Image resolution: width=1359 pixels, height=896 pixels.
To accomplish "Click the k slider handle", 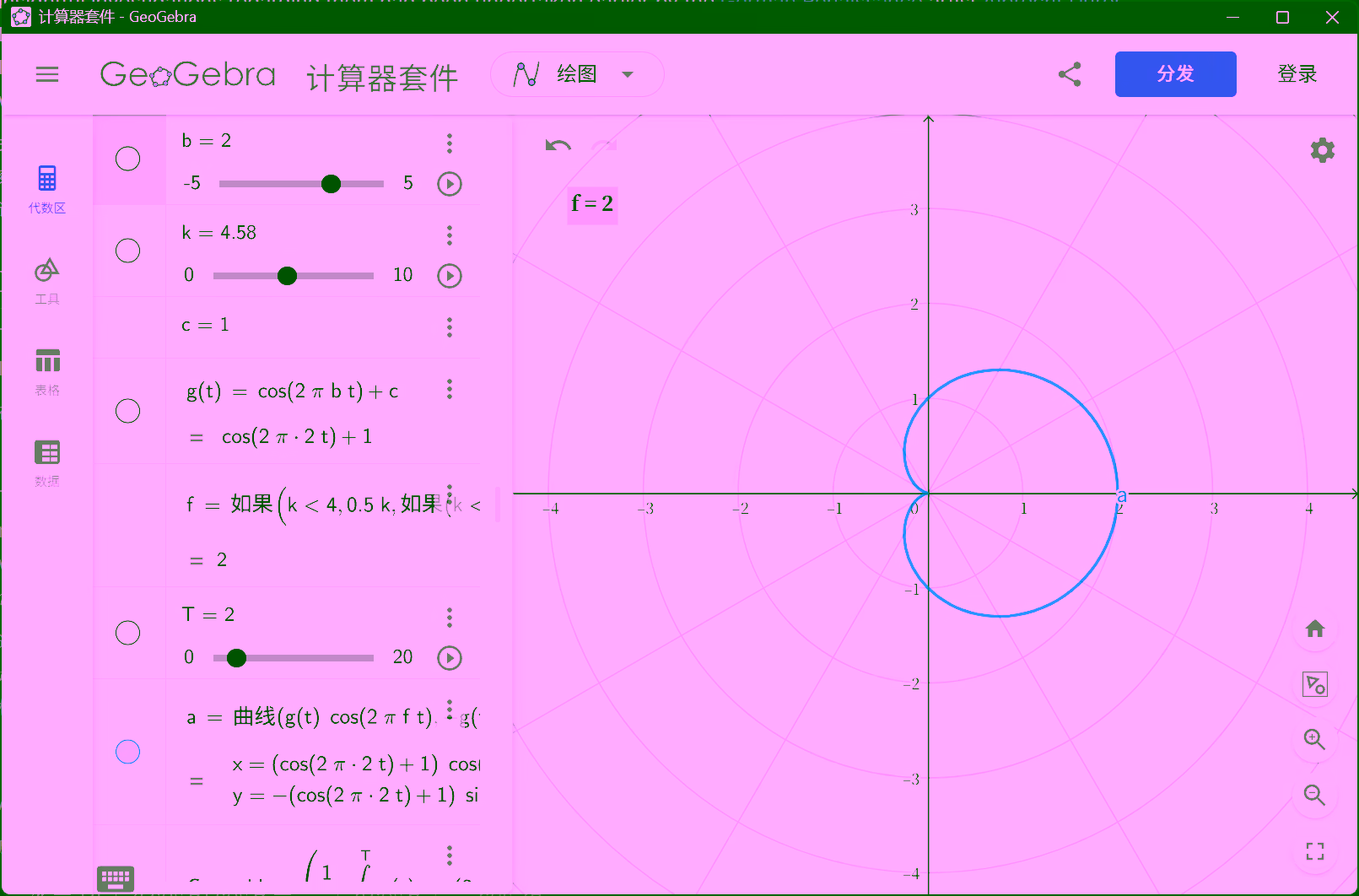I will tap(287, 276).
